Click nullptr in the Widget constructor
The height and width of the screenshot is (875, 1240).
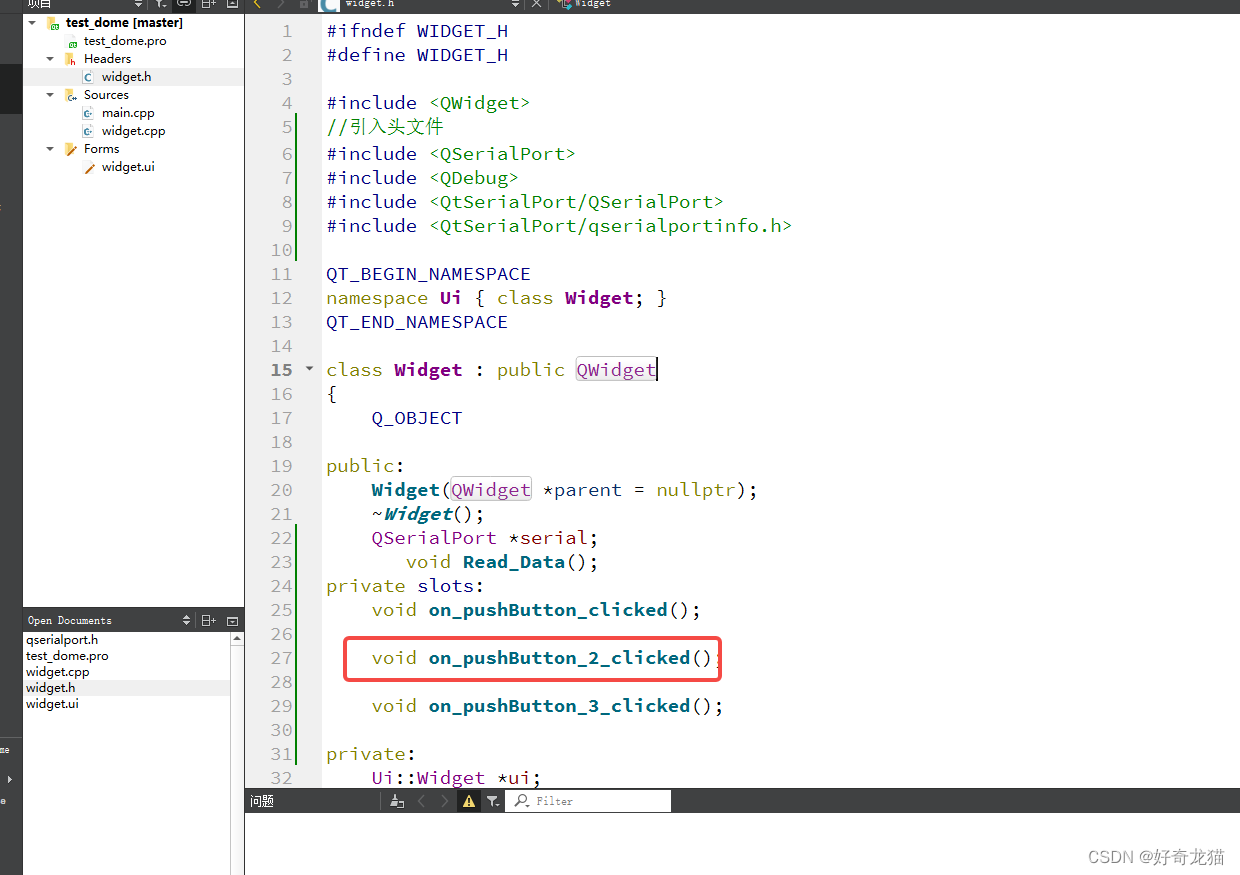tap(695, 490)
